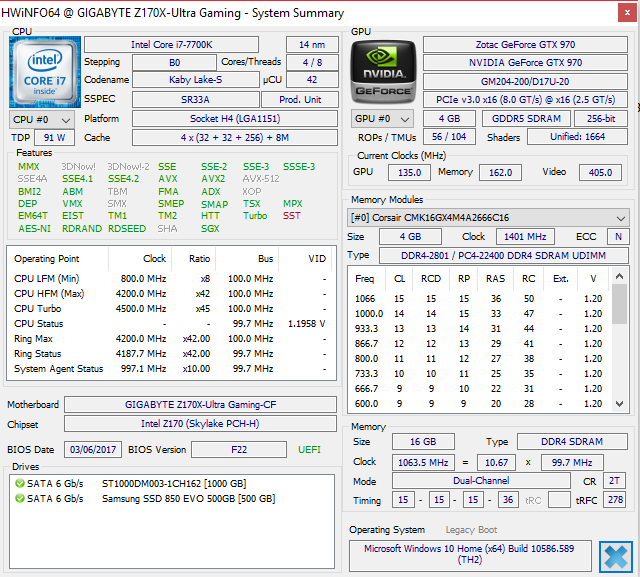Click the 1066 frequency row in timings table
Viewport: 640px width, 577px height.
pos(480,299)
